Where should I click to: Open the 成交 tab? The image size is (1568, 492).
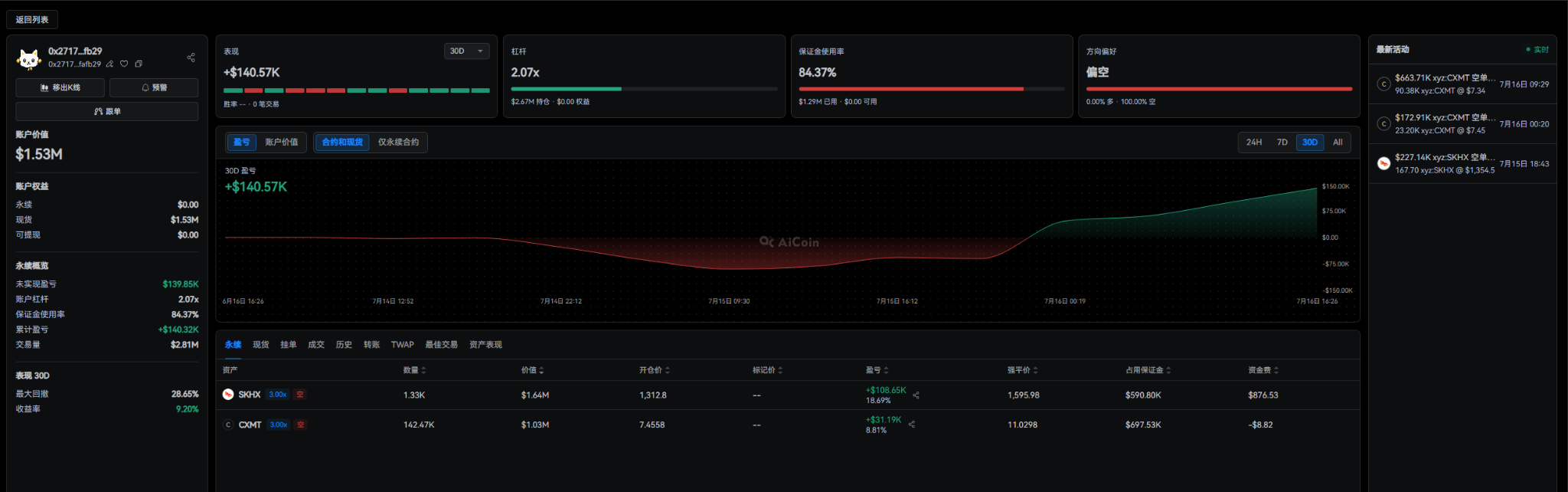click(316, 345)
